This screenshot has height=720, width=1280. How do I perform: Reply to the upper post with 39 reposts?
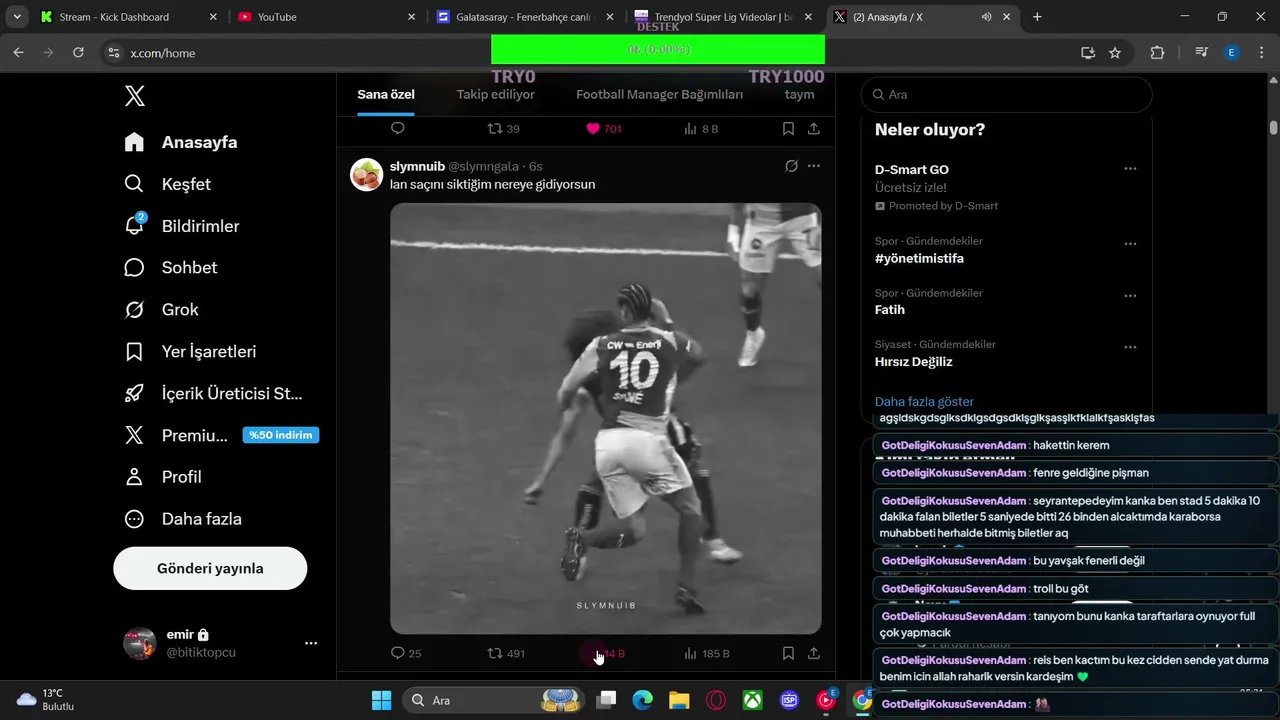pos(397,129)
